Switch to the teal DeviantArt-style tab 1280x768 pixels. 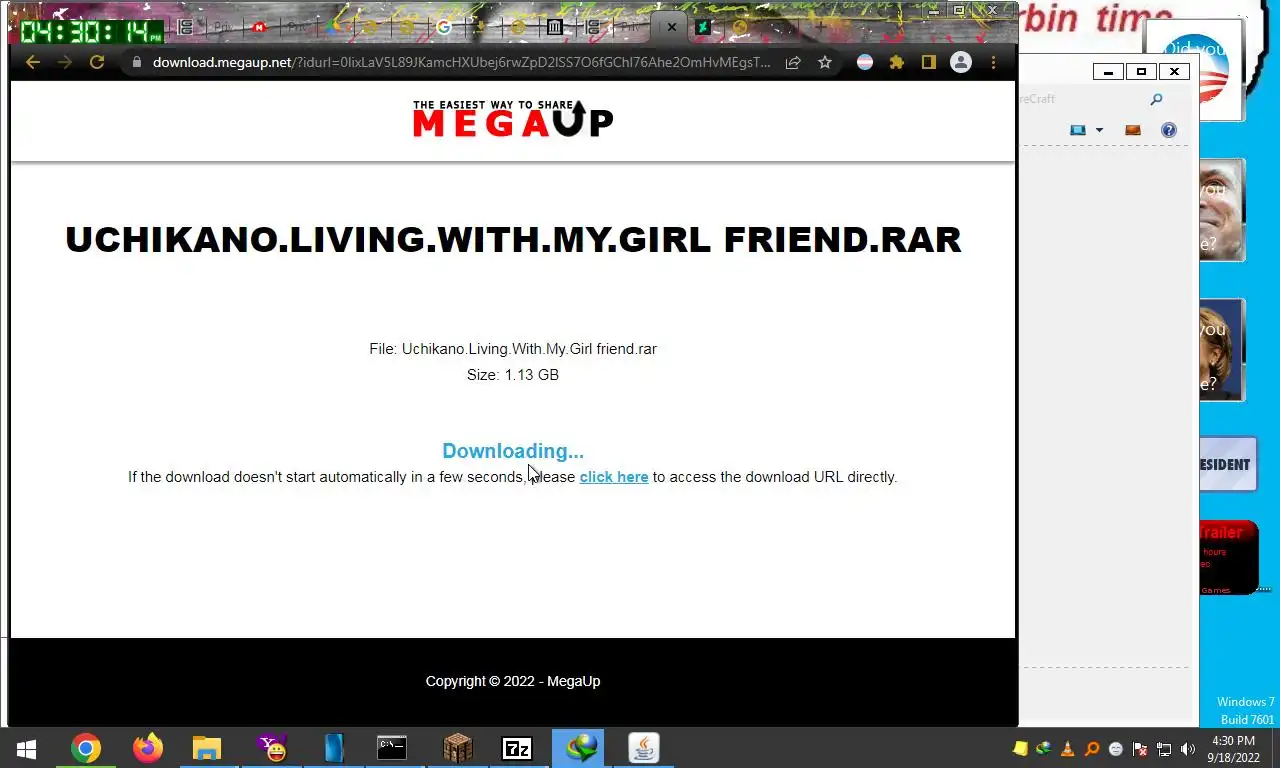tap(704, 28)
